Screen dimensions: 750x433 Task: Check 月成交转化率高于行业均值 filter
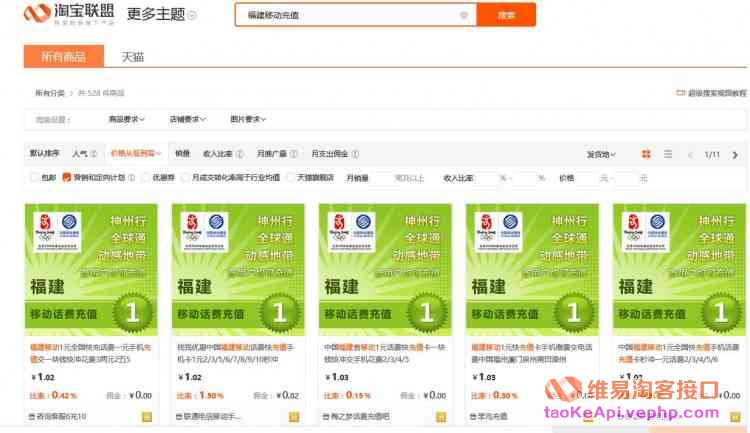pos(185,178)
